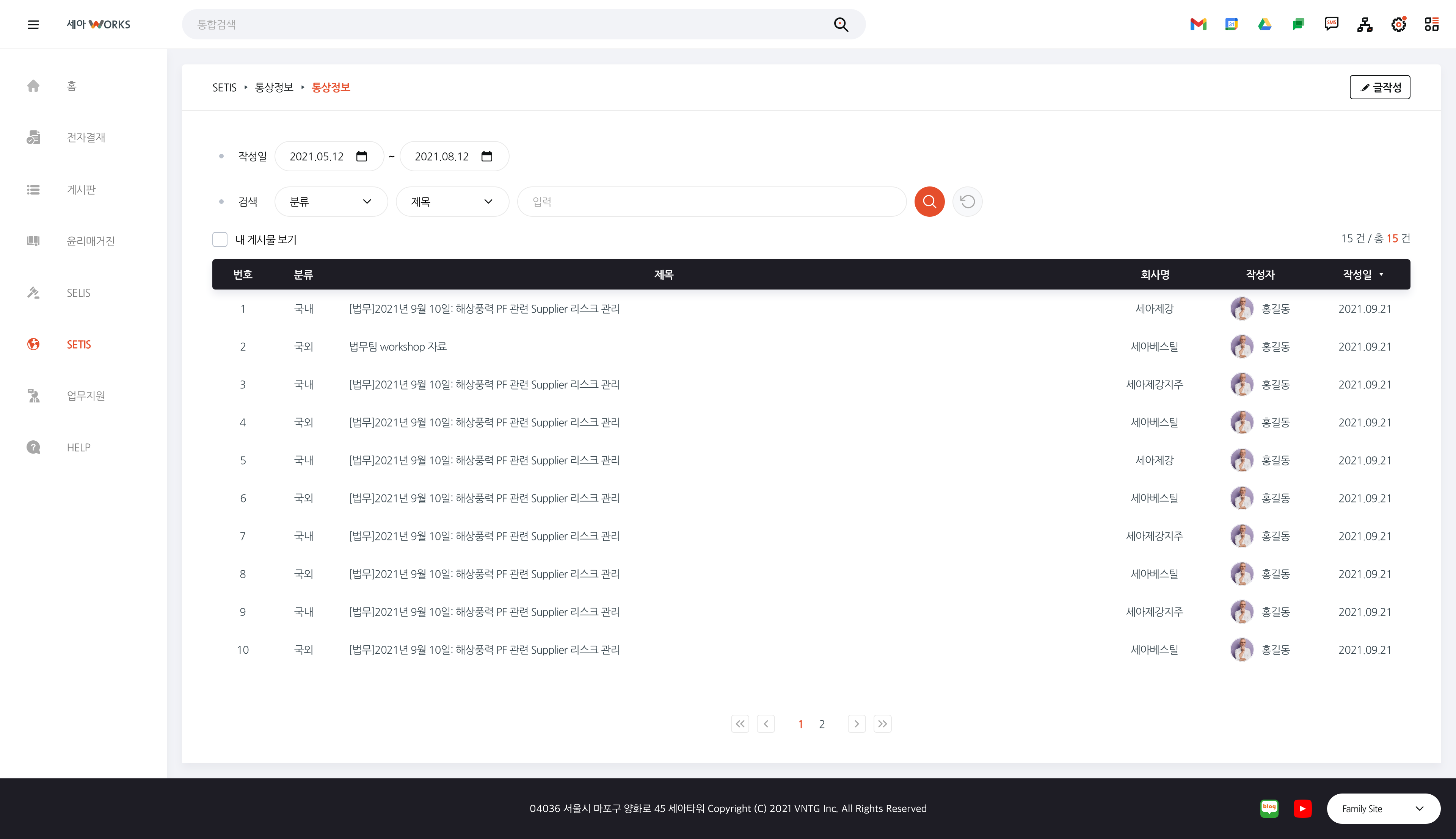
Task: Open the 게시판 menu item
Action: (81, 189)
